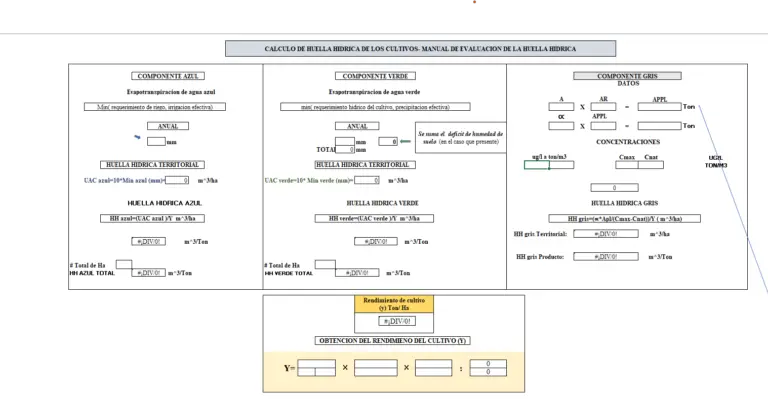Select the title bar Calculo de Huella Hidrica
The image size is (768, 399).
click(420, 48)
